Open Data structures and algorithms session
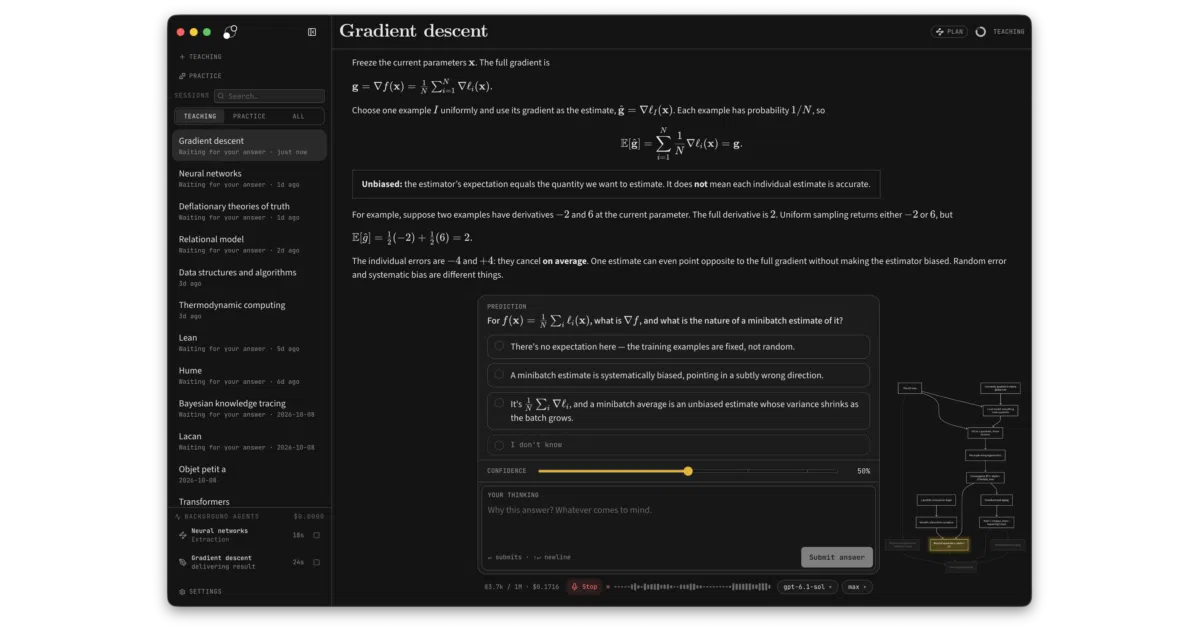The image size is (1200, 630). pyautogui.click(x=249, y=277)
